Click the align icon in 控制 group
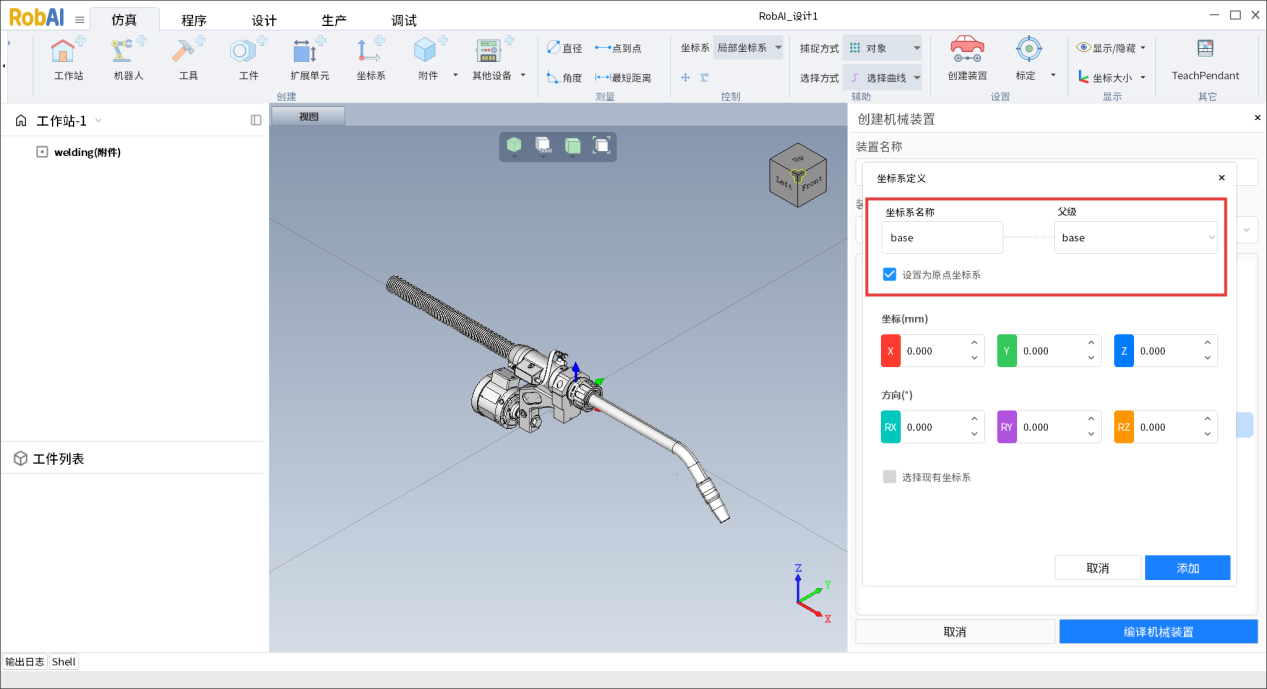Screen dimensions: 1267x689 (x=705, y=78)
